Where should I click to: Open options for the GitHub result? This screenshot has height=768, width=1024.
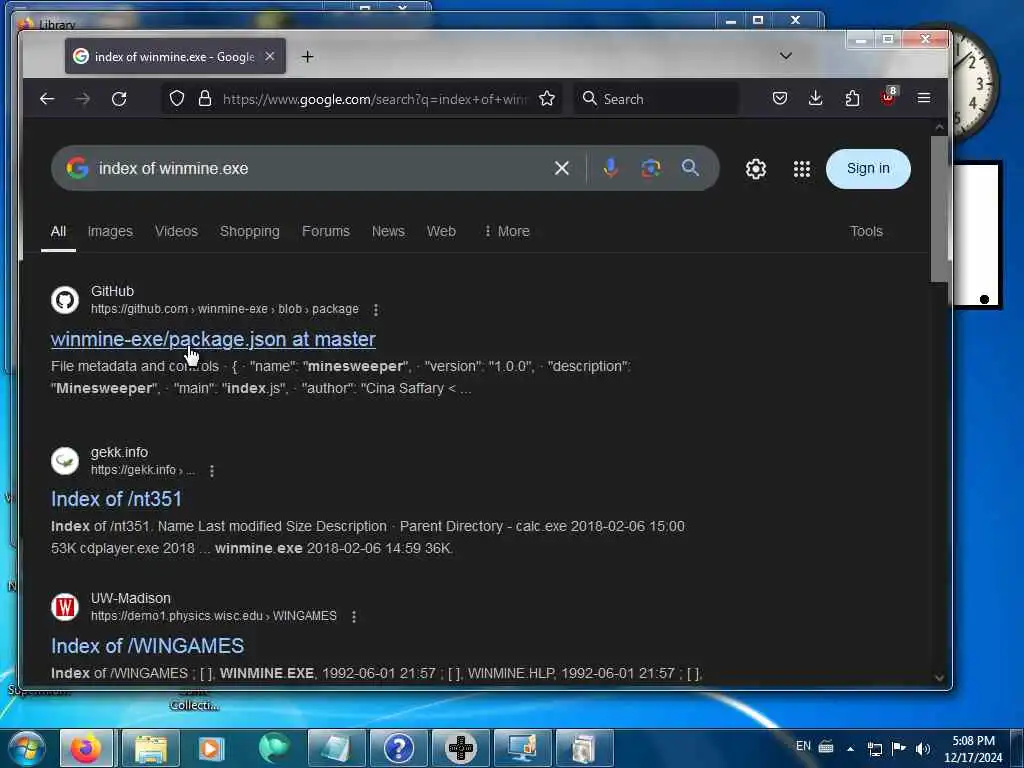point(376,310)
